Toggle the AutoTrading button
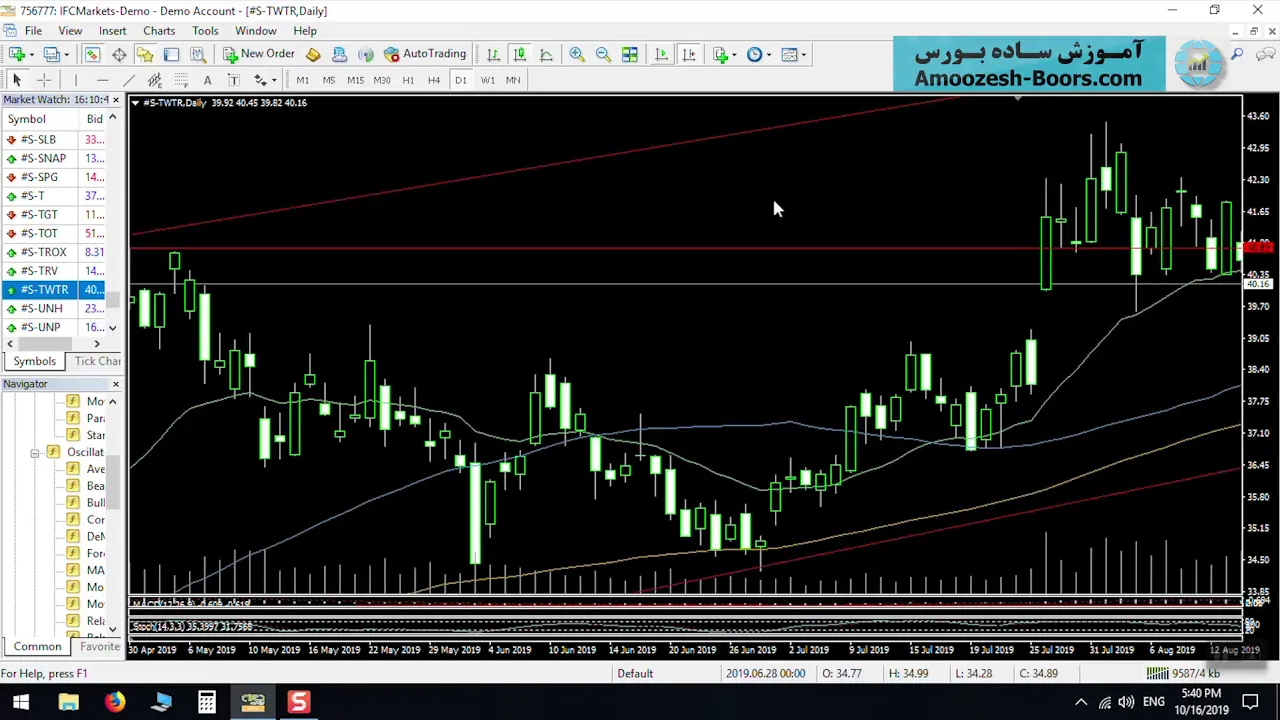1280x720 pixels. pyautogui.click(x=425, y=54)
